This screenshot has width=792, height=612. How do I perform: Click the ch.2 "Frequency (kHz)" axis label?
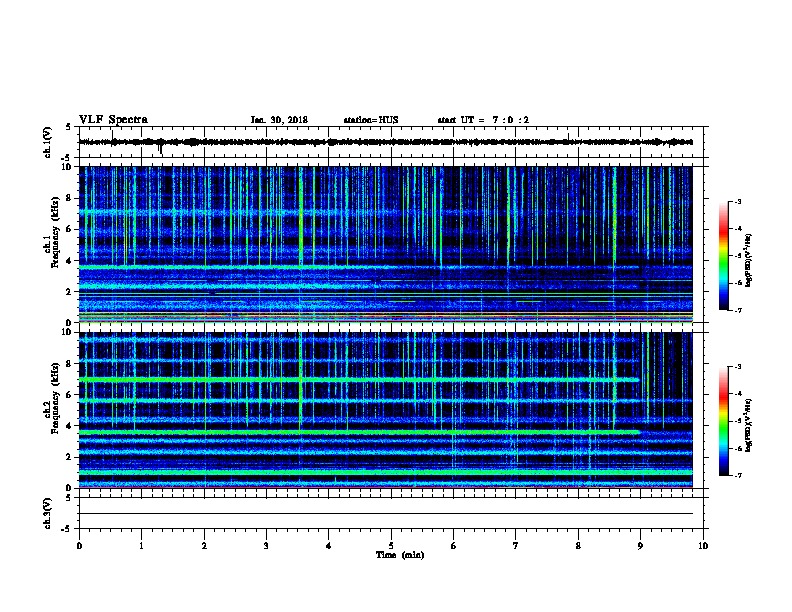[x=55, y=398]
